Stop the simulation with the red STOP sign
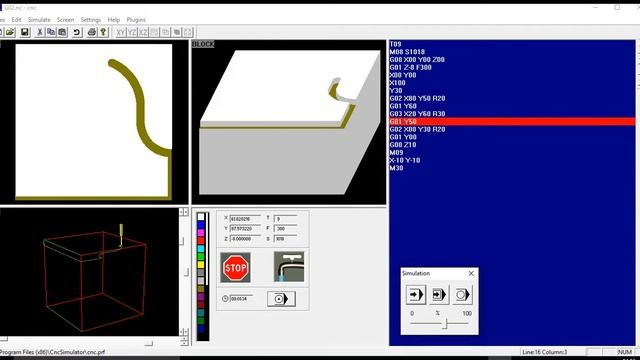The image size is (640, 360). coord(236,267)
